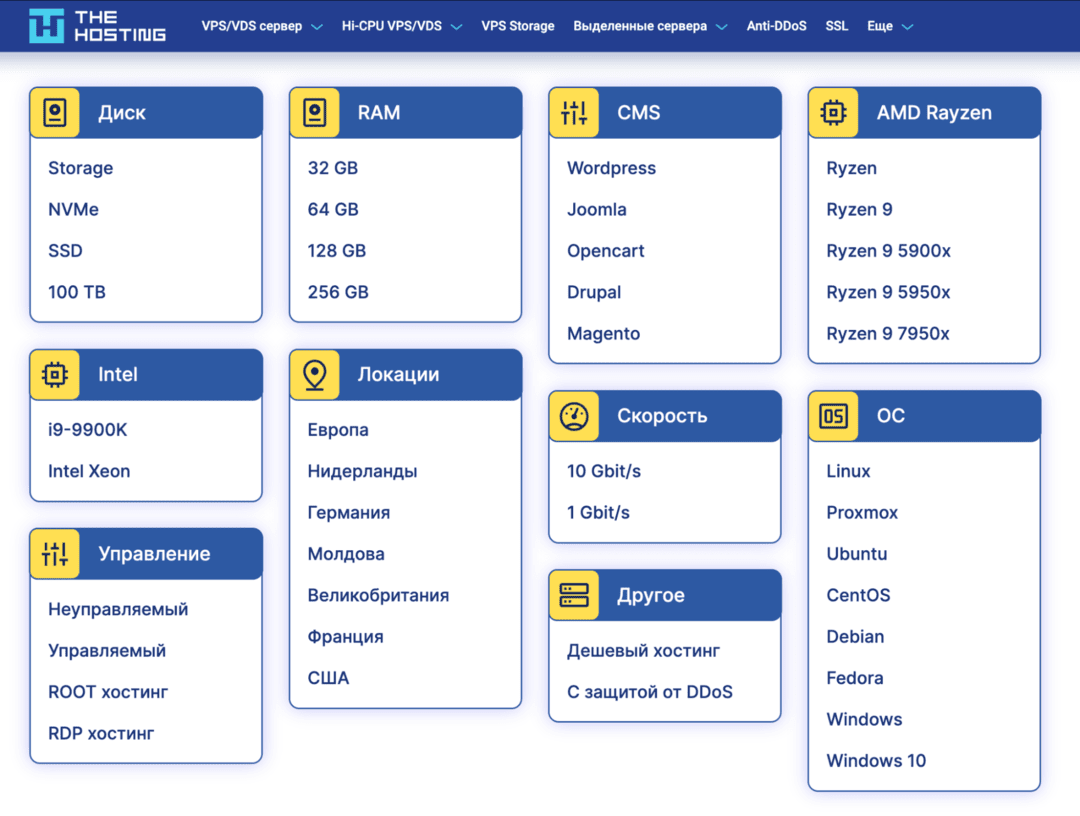Click the OS icon on ОС card

[833, 416]
